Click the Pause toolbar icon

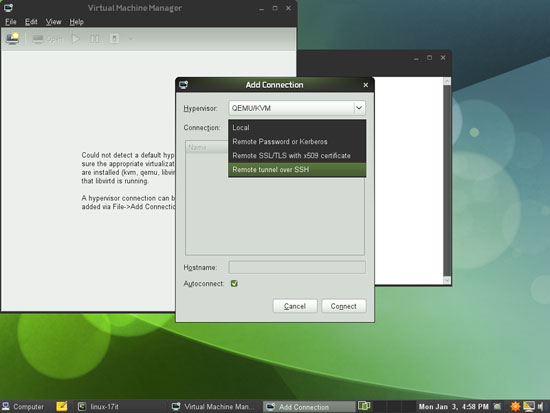click(94, 39)
